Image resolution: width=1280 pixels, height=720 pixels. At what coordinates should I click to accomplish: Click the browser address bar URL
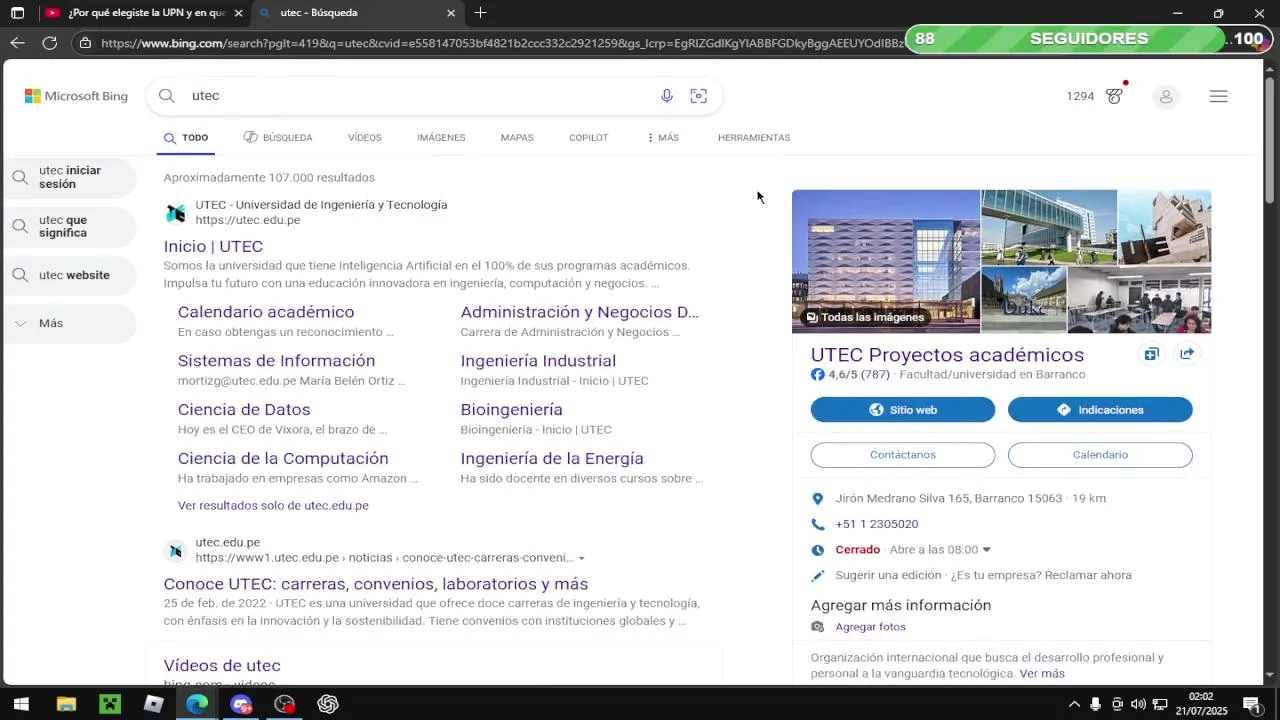tap(500, 43)
